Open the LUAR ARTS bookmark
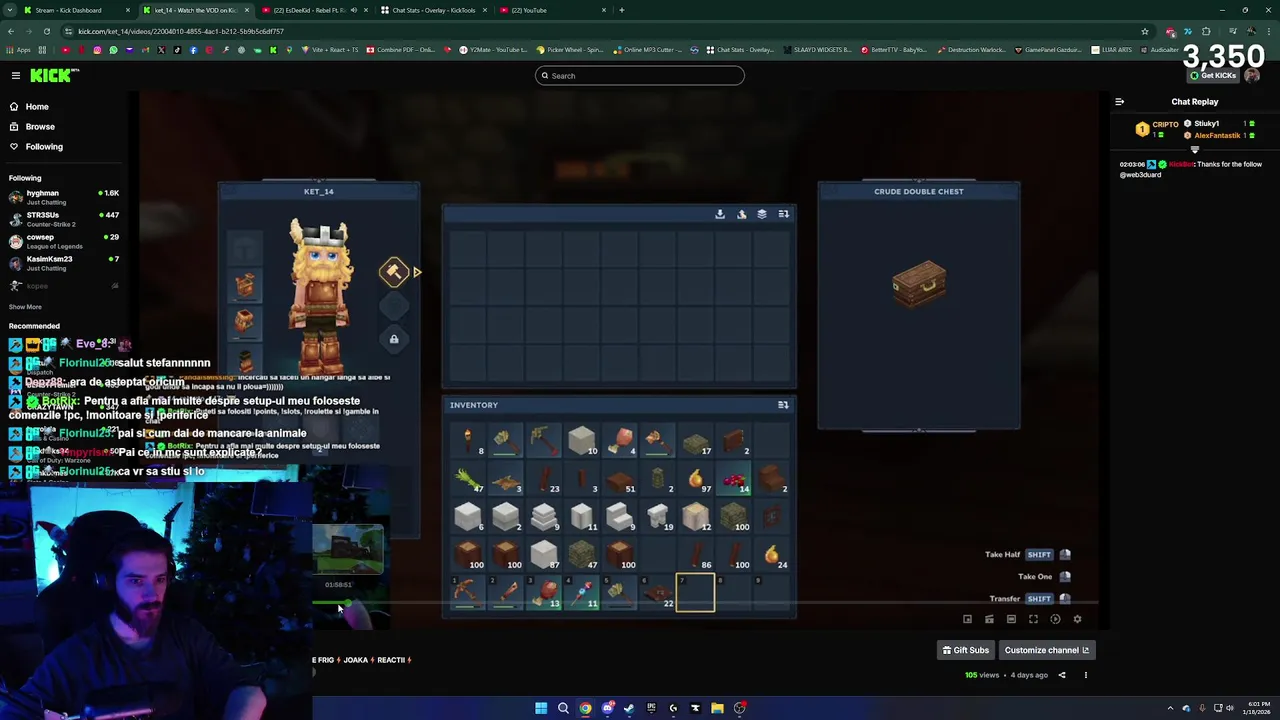 coord(1111,50)
